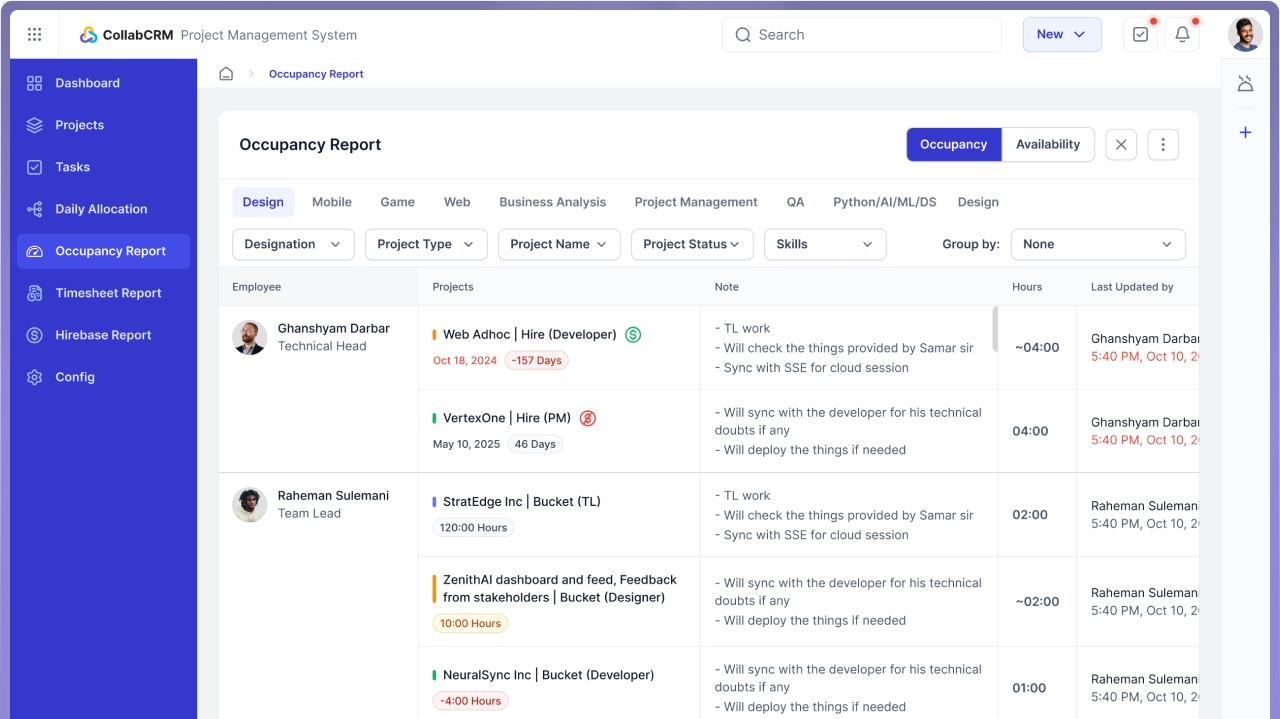Open the Group by None dropdown

click(x=1097, y=245)
